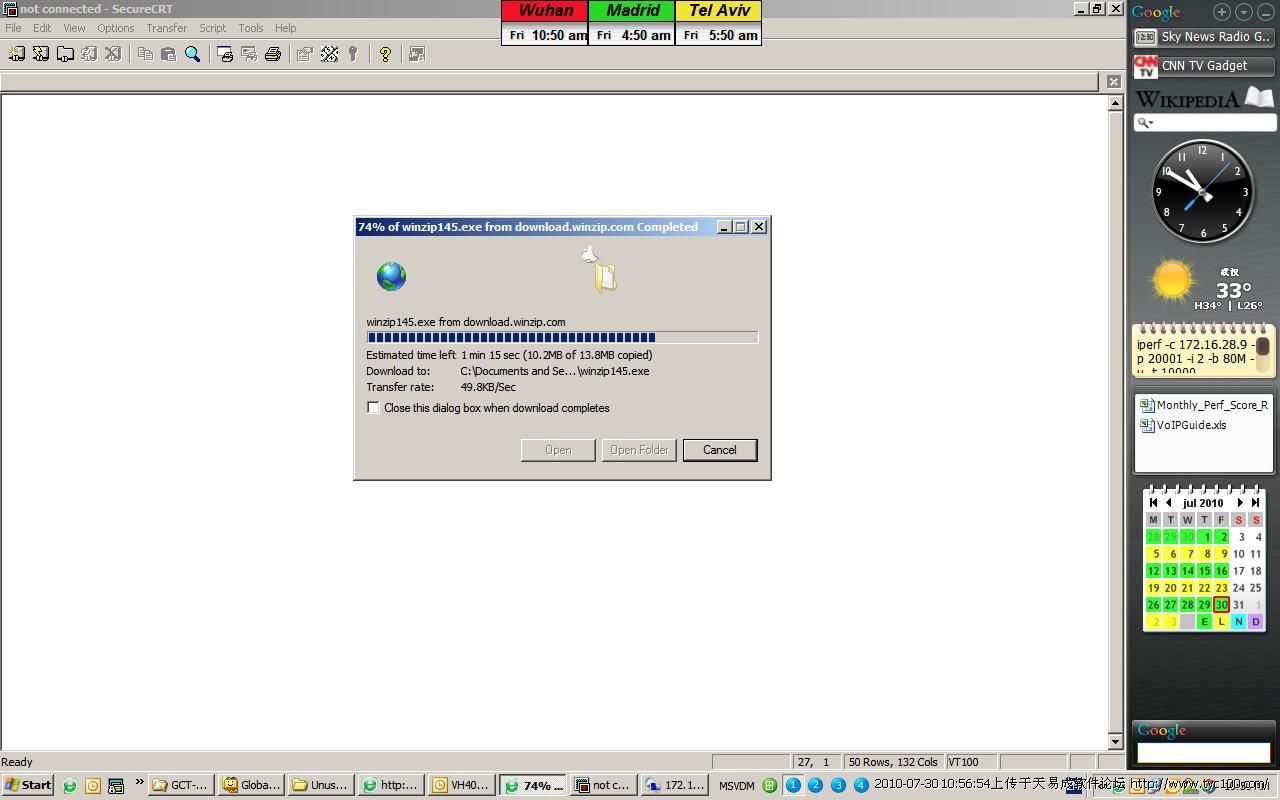Enable 'Close this dialog box when download completes'
This screenshot has height=800, width=1280.
pyautogui.click(x=373, y=408)
